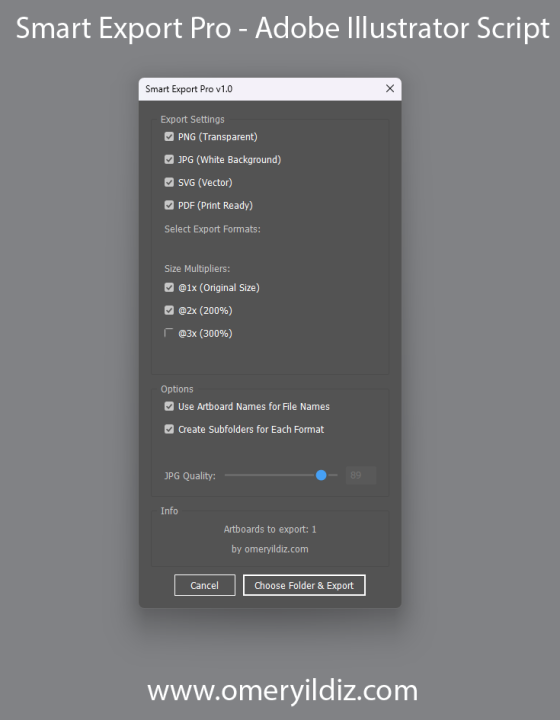Enable the @3x (300%) size multiplier
This screenshot has height=720, width=560.
pyautogui.click(x=169, y=333)
